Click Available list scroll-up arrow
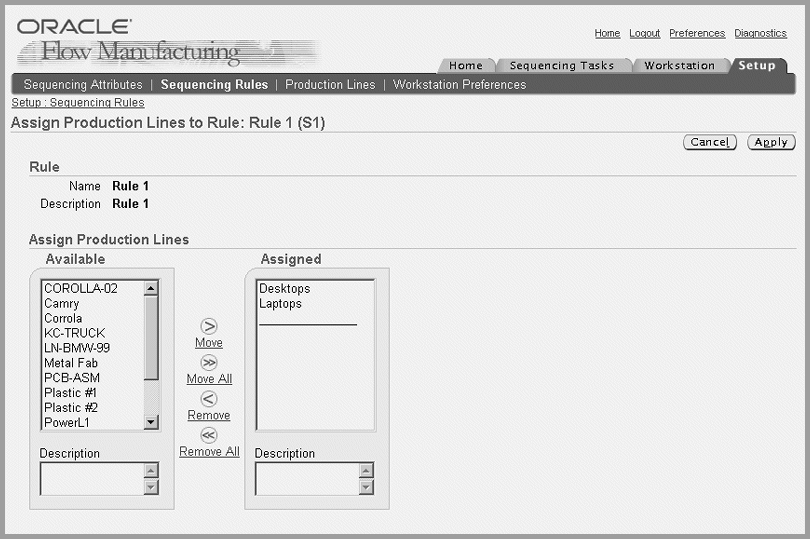This screenshot has height=539, width=810. (x=151, y=288)
